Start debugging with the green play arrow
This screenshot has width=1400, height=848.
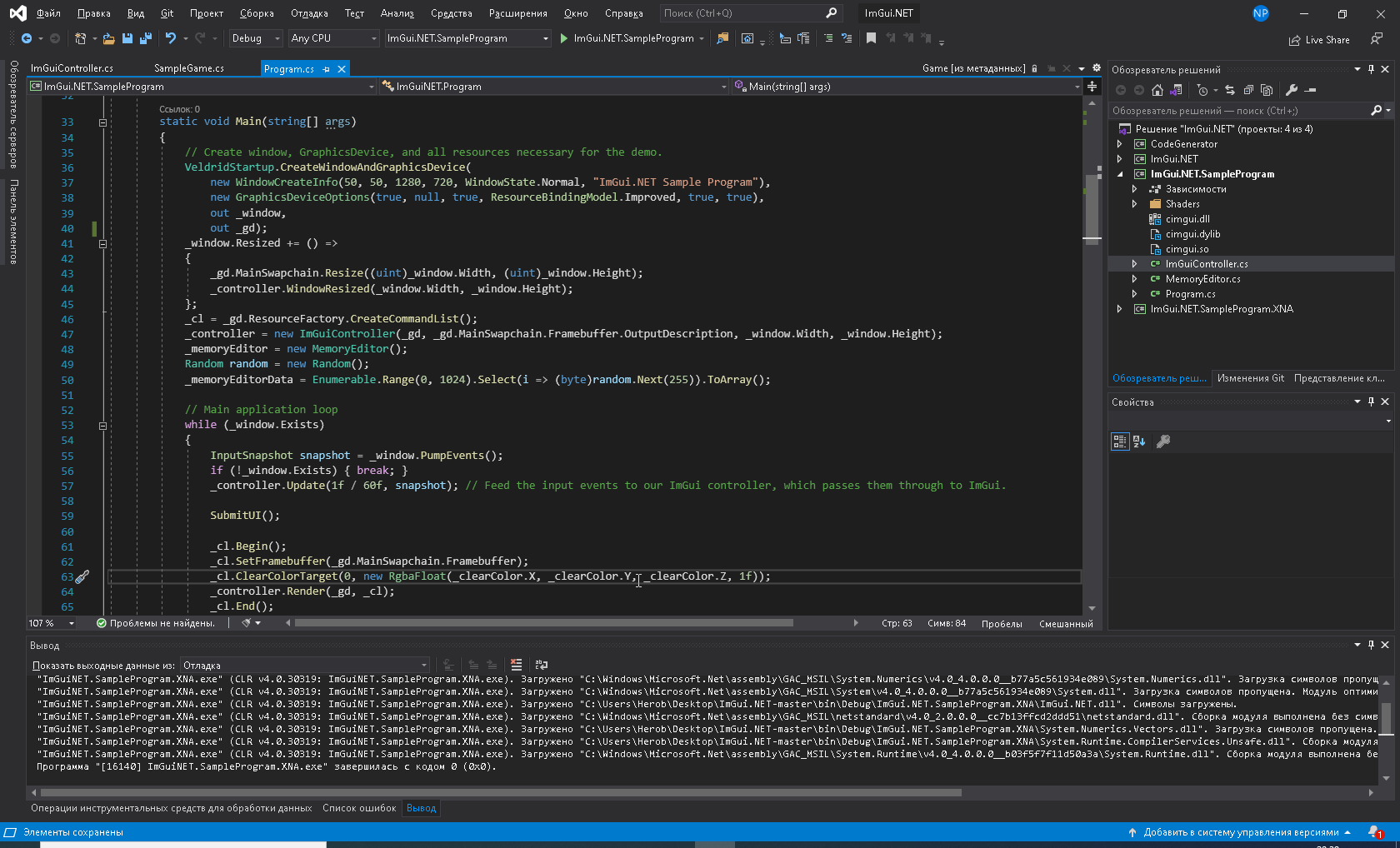tap(564, 38)
